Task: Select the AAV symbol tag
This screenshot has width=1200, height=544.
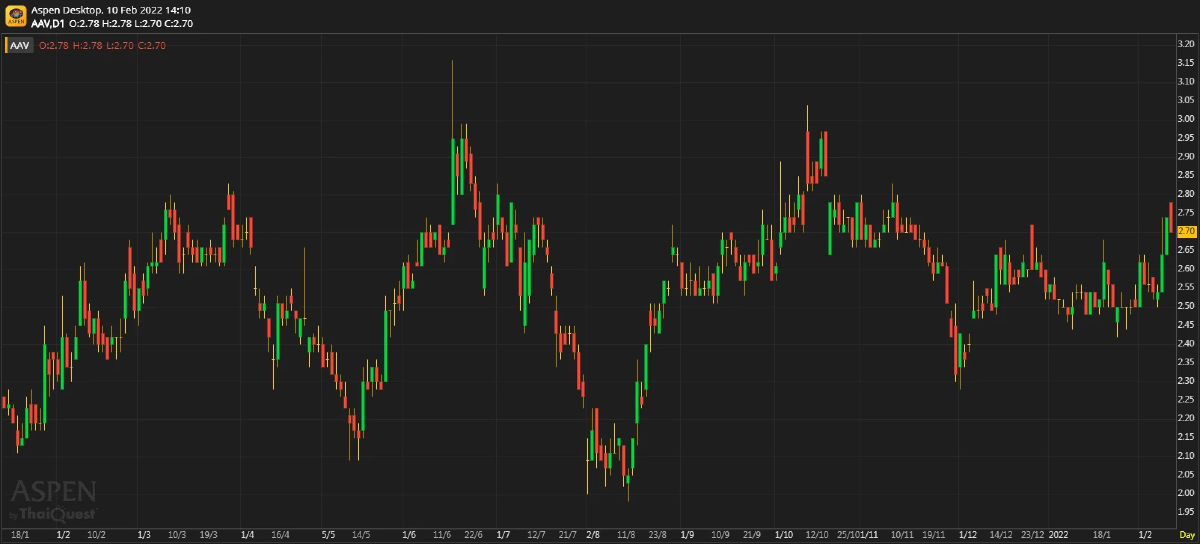Action: (20, 45)
